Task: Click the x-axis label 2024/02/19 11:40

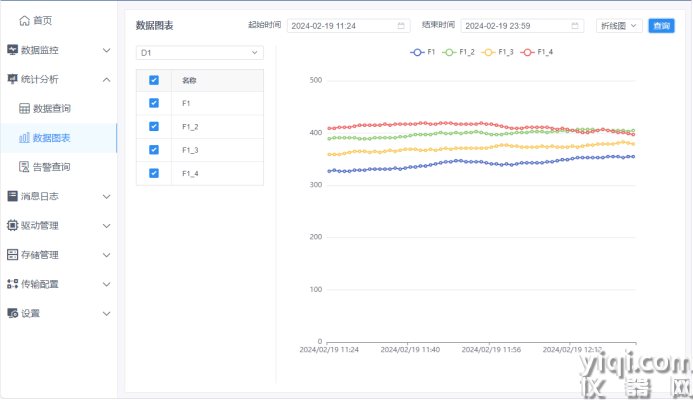Action: (x=410, y=350)
